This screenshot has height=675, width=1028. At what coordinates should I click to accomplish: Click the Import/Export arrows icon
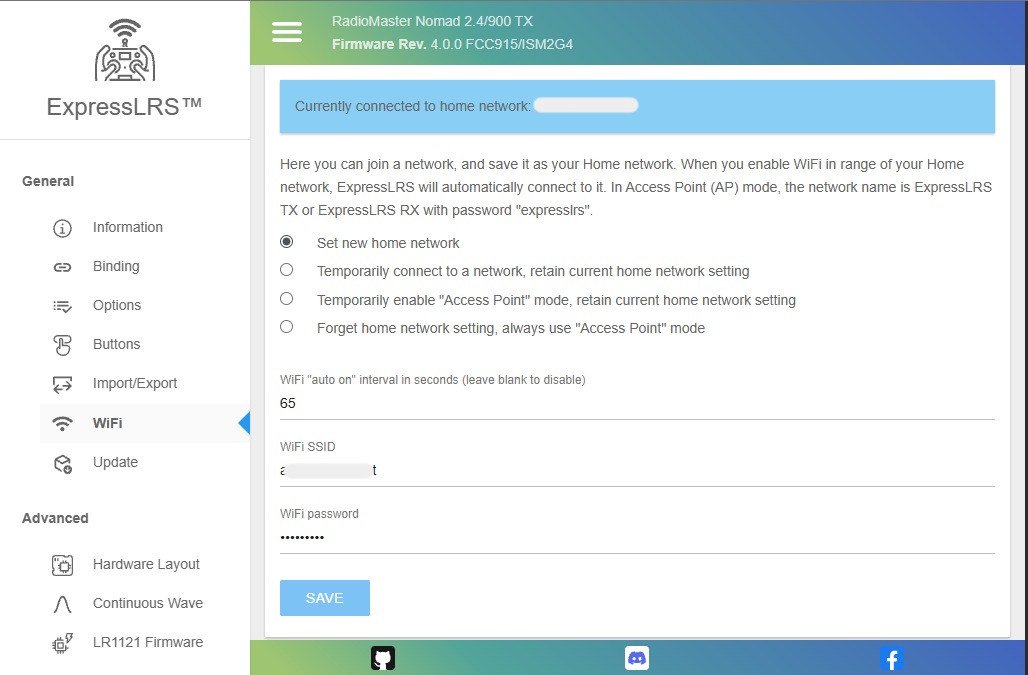pos(62,384)
